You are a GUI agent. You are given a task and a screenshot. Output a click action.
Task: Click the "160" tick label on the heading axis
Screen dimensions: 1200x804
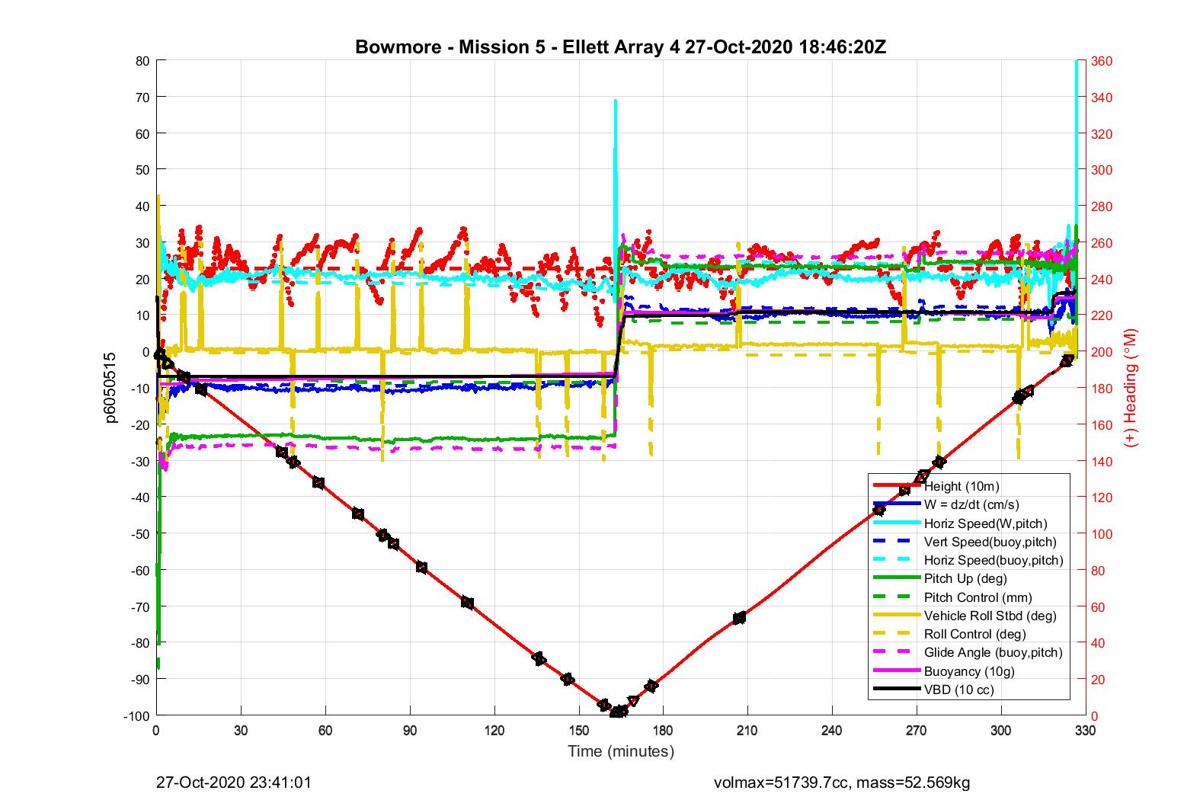(1102, 425)
